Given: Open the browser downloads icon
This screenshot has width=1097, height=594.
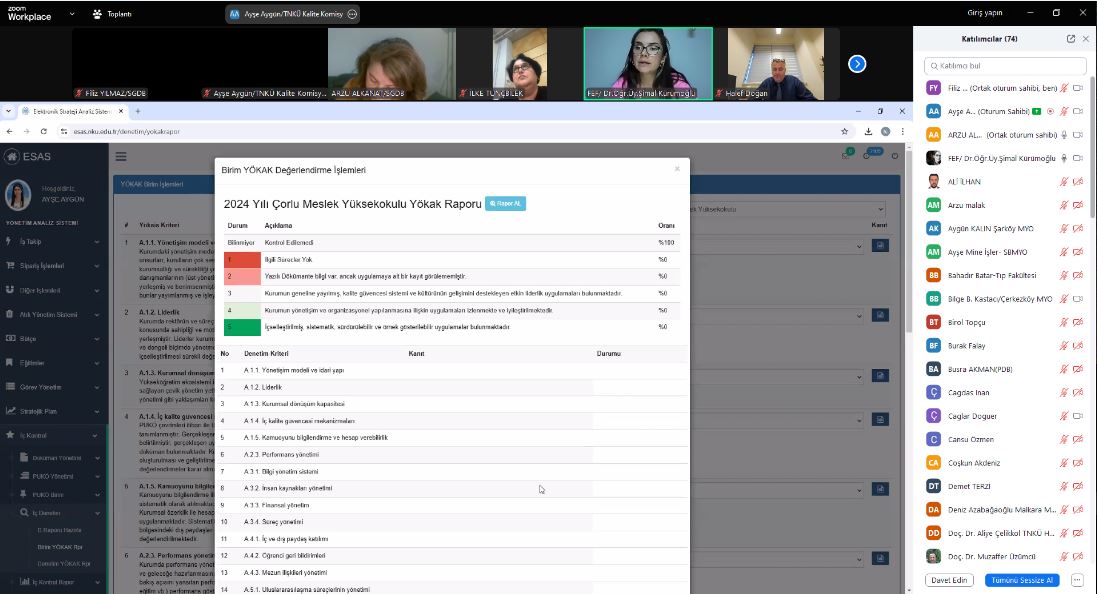Looking at the screenshot, I should point(868,132).
